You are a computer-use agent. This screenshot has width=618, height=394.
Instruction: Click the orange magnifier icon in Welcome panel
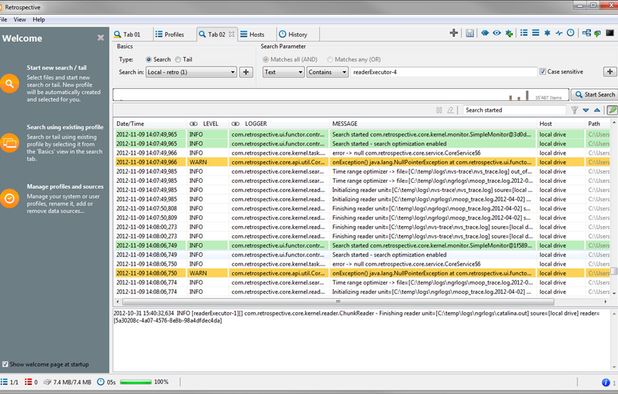tap(10, 84)
